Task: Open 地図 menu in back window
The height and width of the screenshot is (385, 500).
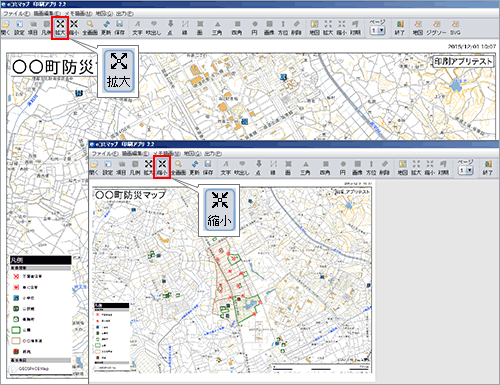Action: point(104,14)
